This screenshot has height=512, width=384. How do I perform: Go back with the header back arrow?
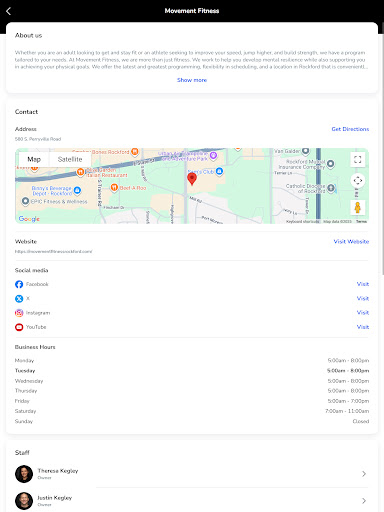pos(9,11)
